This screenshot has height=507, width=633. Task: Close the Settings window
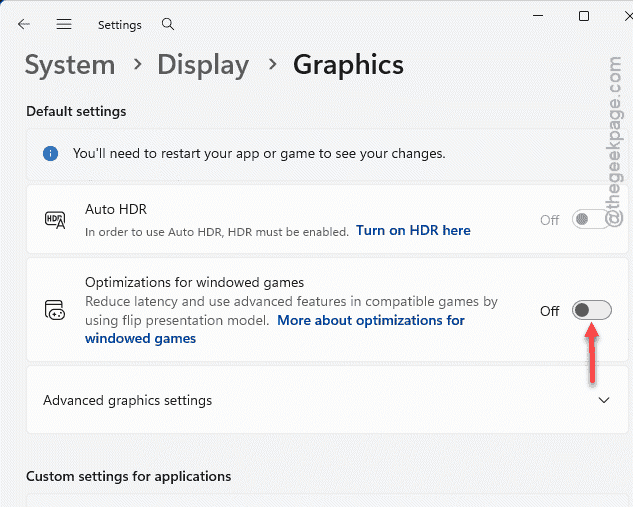[629, 16]
